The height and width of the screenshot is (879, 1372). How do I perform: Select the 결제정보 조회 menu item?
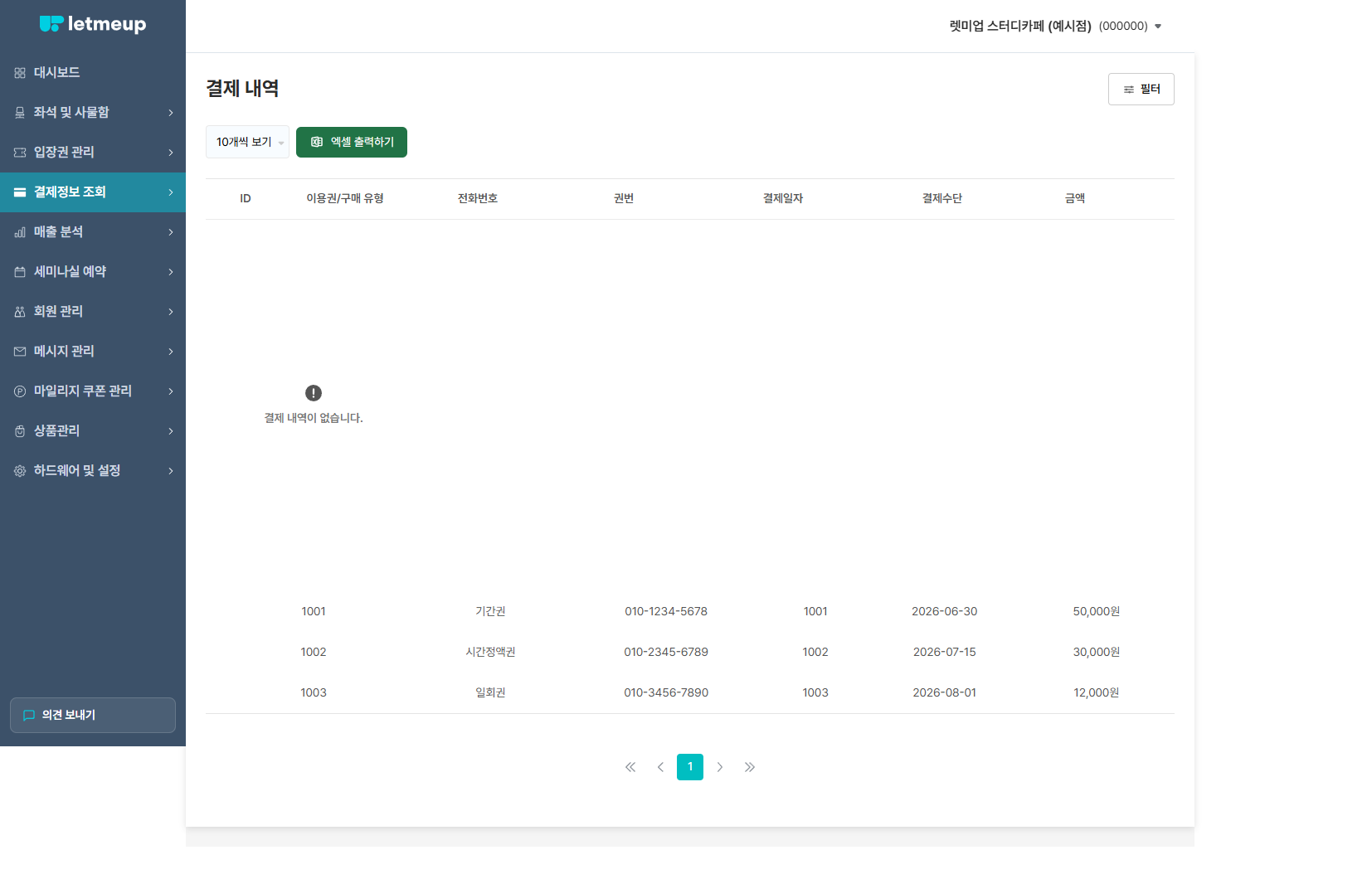pyautogui.click(x=93, y=192)
